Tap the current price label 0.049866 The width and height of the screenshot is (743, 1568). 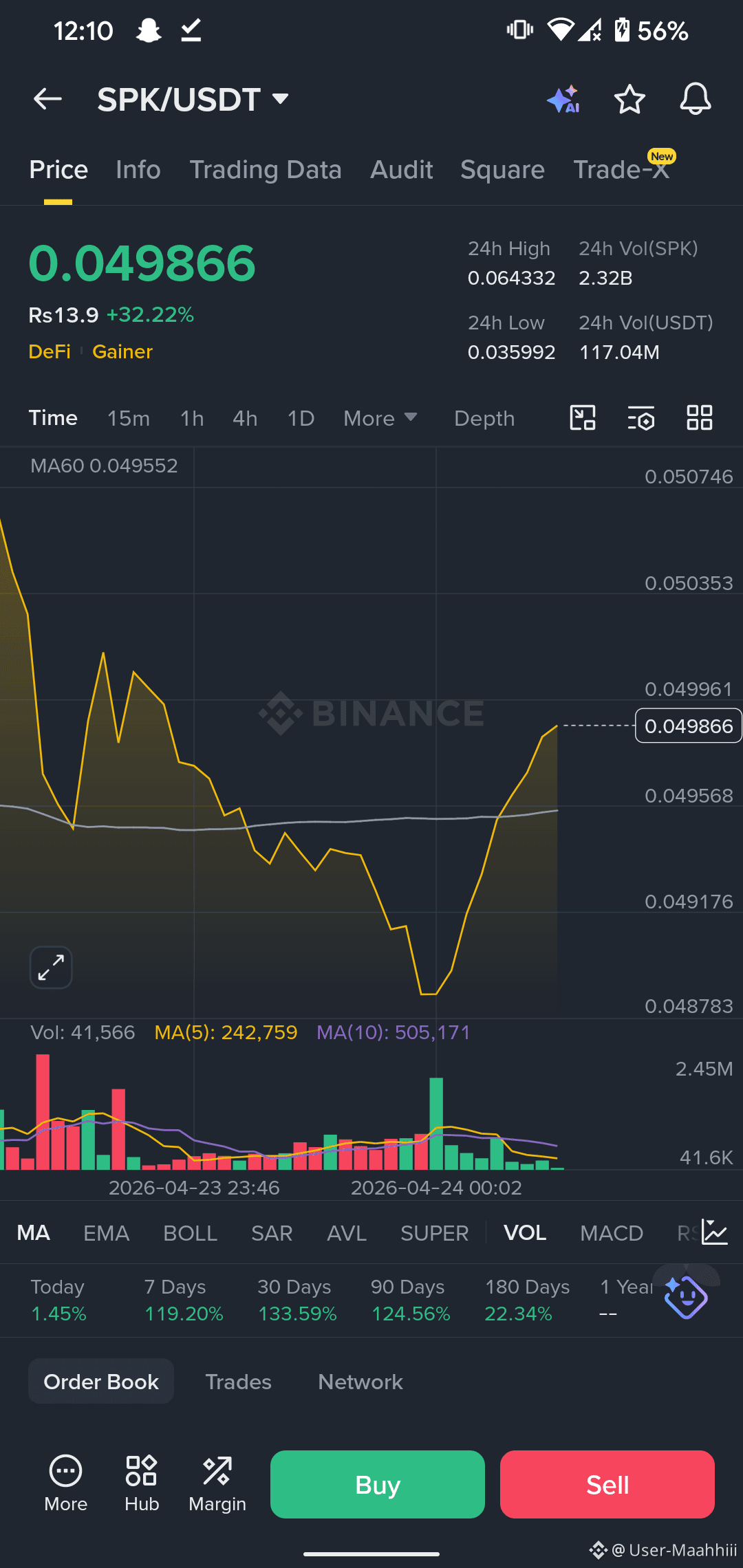click(x=688, y=726)
